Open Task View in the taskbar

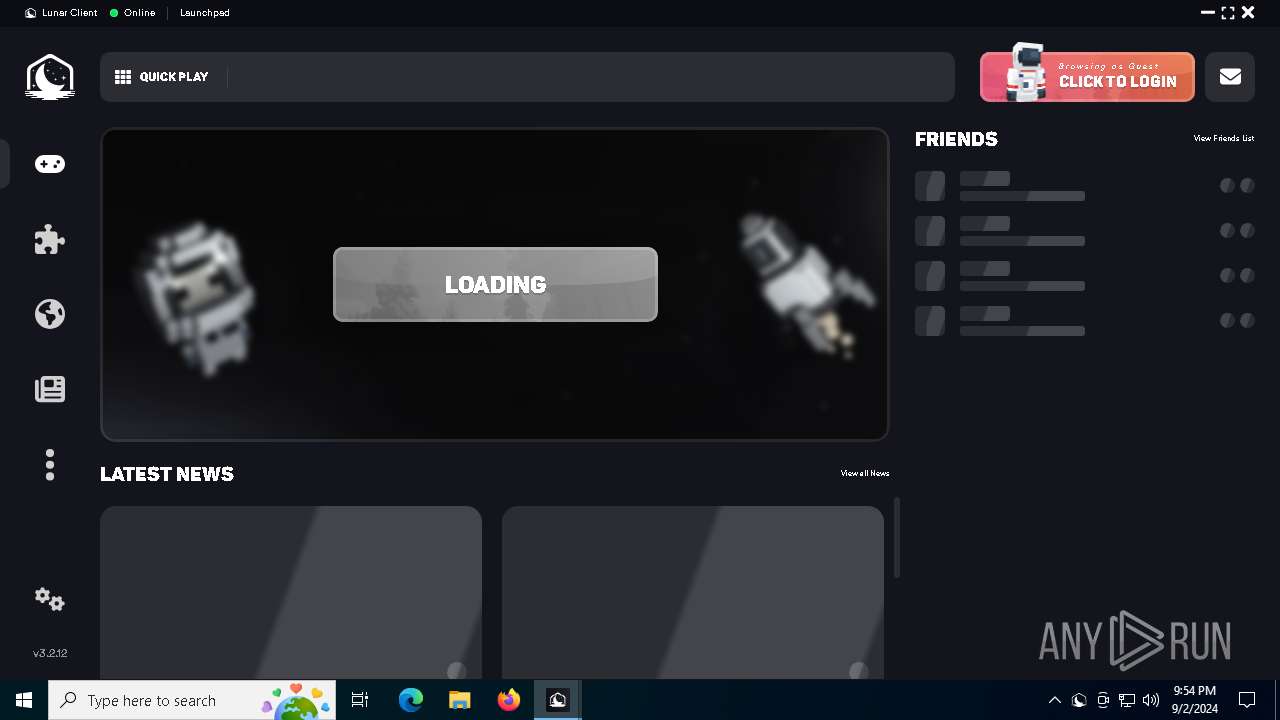(x=360, y=700)
